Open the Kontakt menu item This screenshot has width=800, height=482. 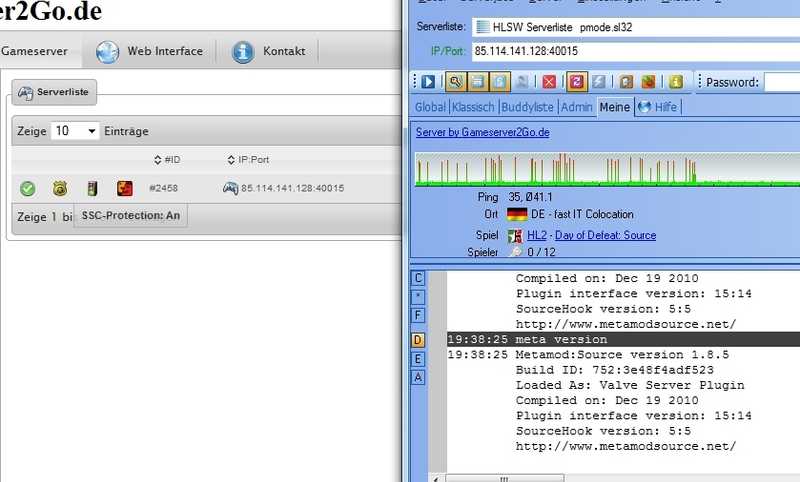pyautogui.click(x=268, y=51)
